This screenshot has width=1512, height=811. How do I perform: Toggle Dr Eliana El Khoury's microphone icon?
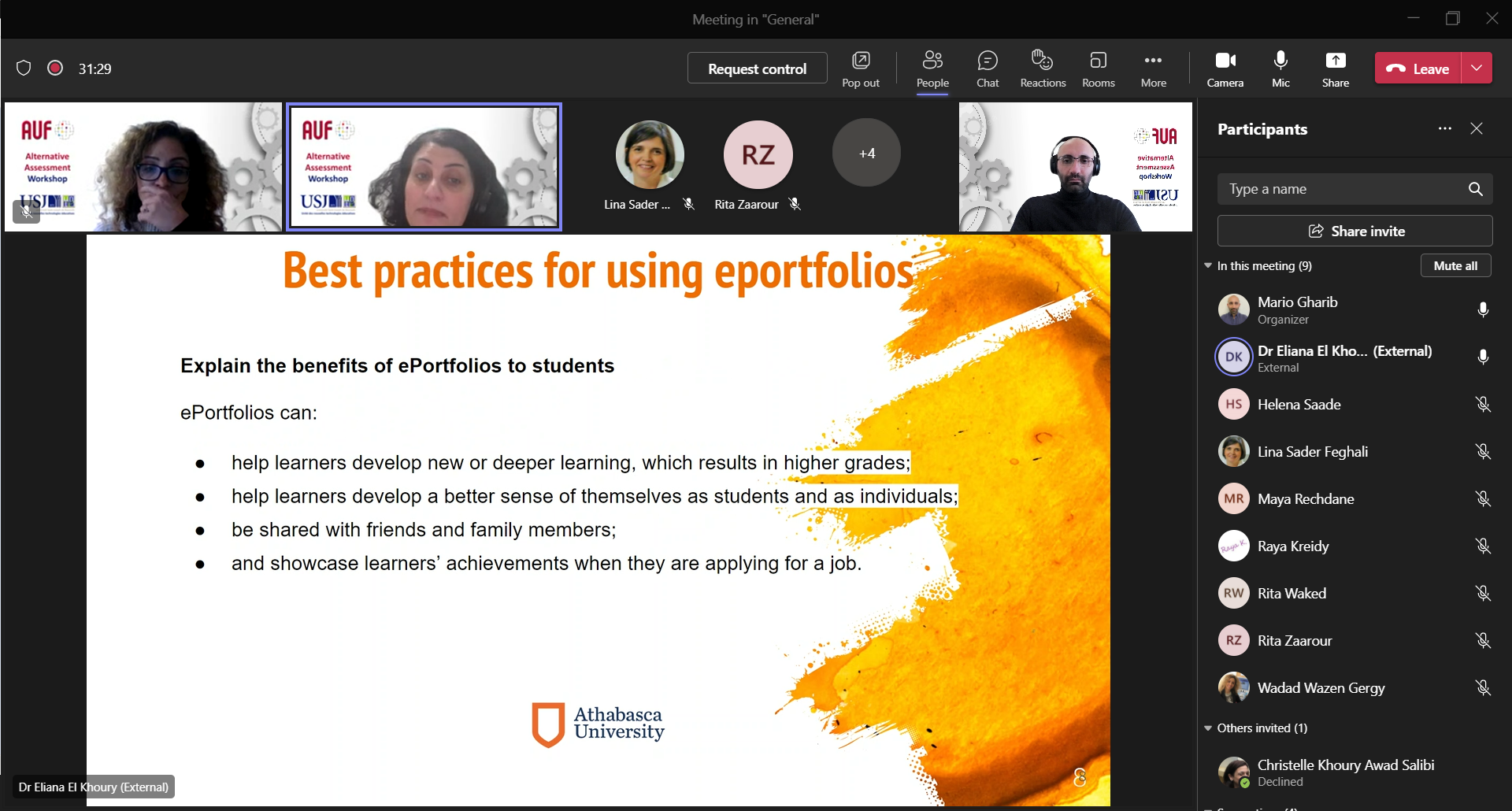pos(1483,357)
